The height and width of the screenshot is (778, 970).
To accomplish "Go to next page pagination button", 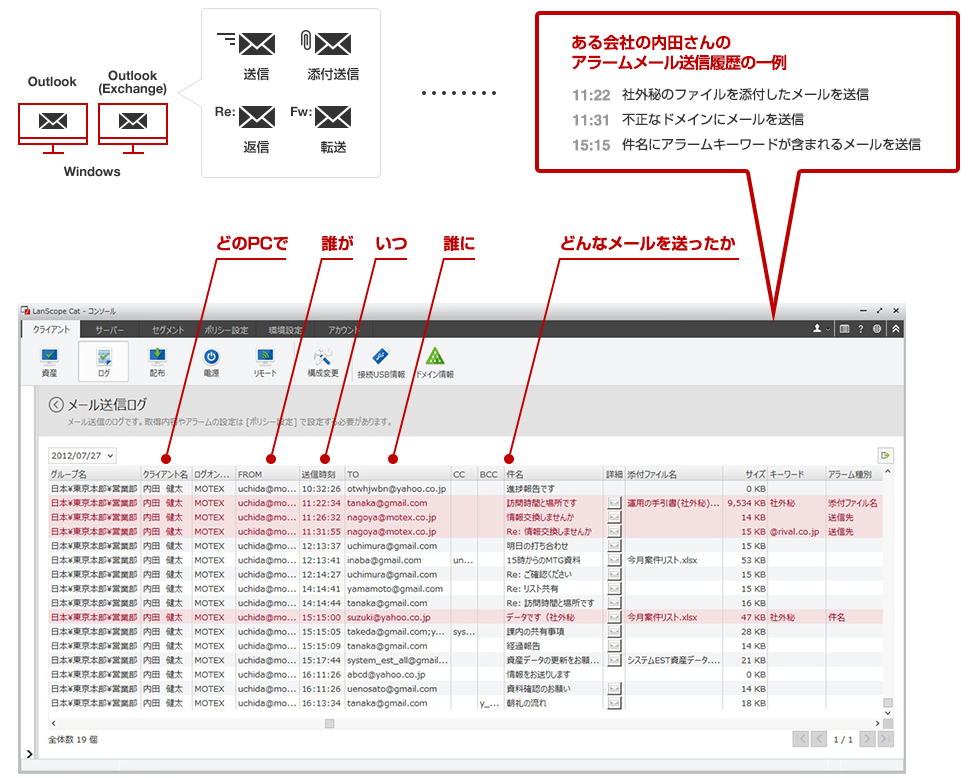I will click(867, 738).
